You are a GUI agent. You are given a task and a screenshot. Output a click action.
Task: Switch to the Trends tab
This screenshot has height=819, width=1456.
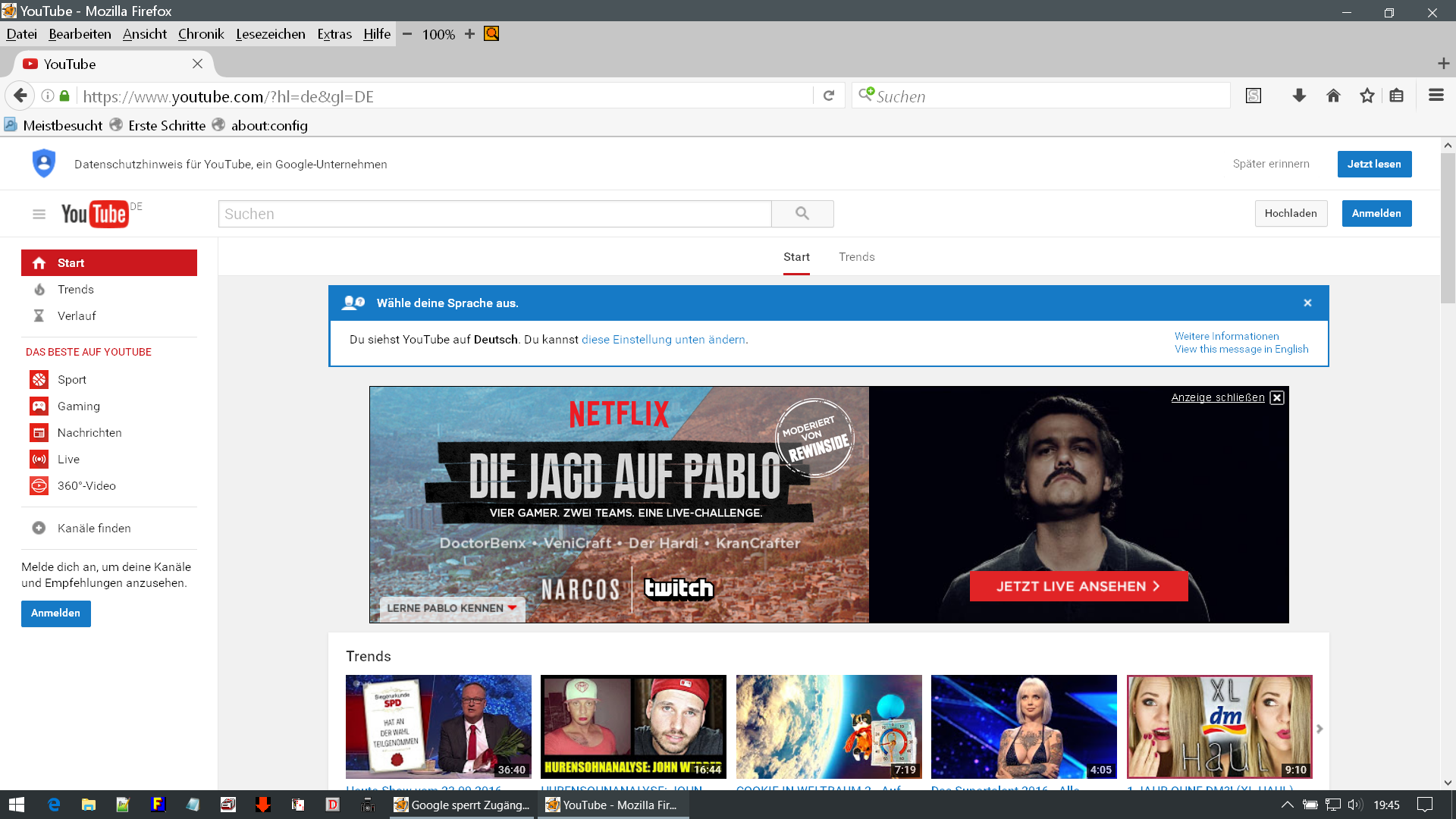[x=856, y=257]
